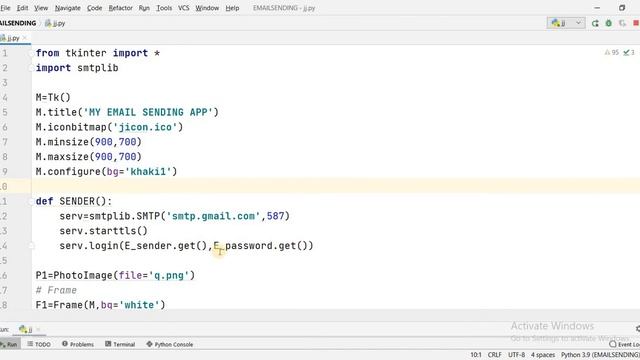Click the red Stop button icon
Viewport: 640px width, 360px height.
[636, 23]
